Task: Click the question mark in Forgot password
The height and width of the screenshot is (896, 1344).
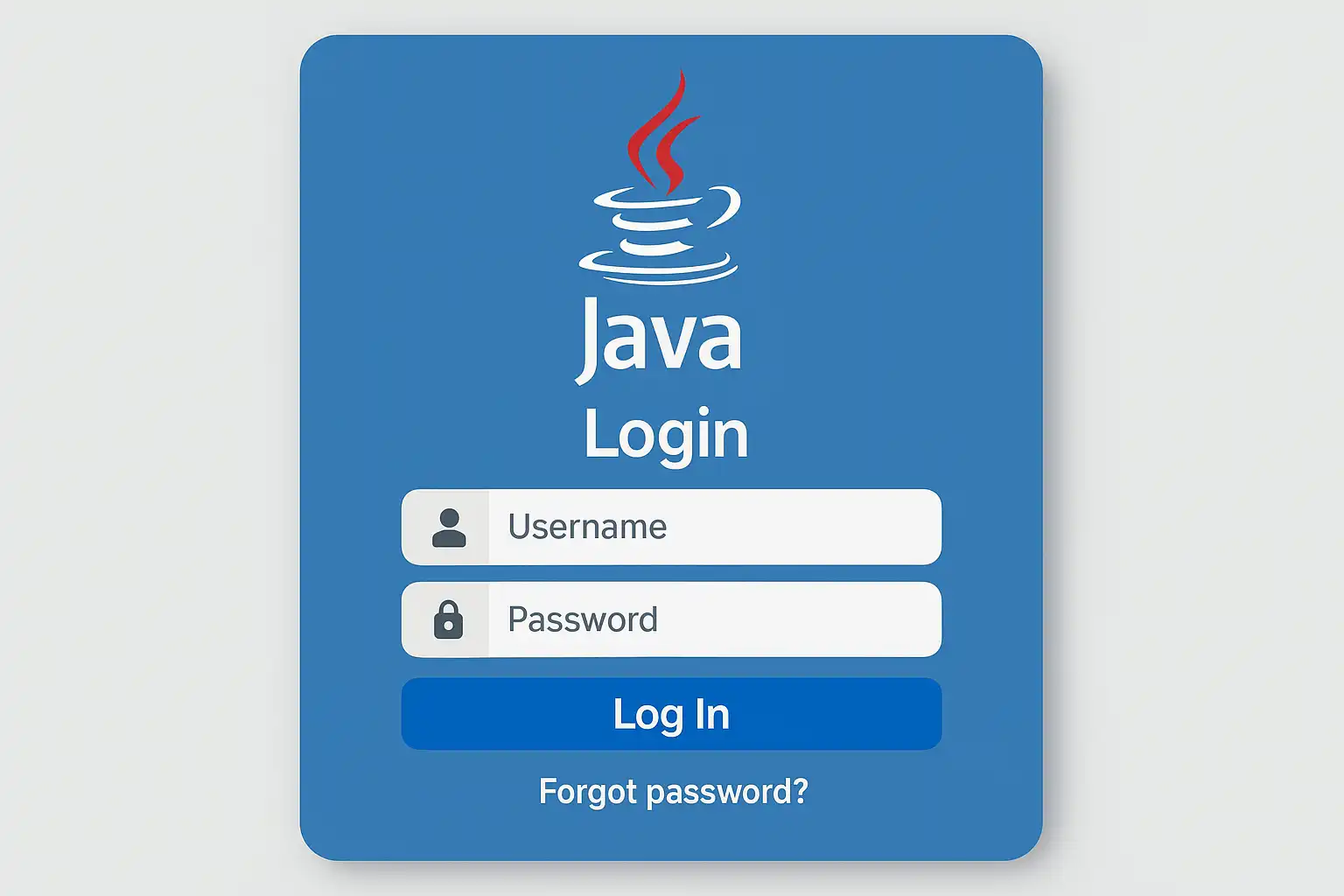Action: (798, 790)
